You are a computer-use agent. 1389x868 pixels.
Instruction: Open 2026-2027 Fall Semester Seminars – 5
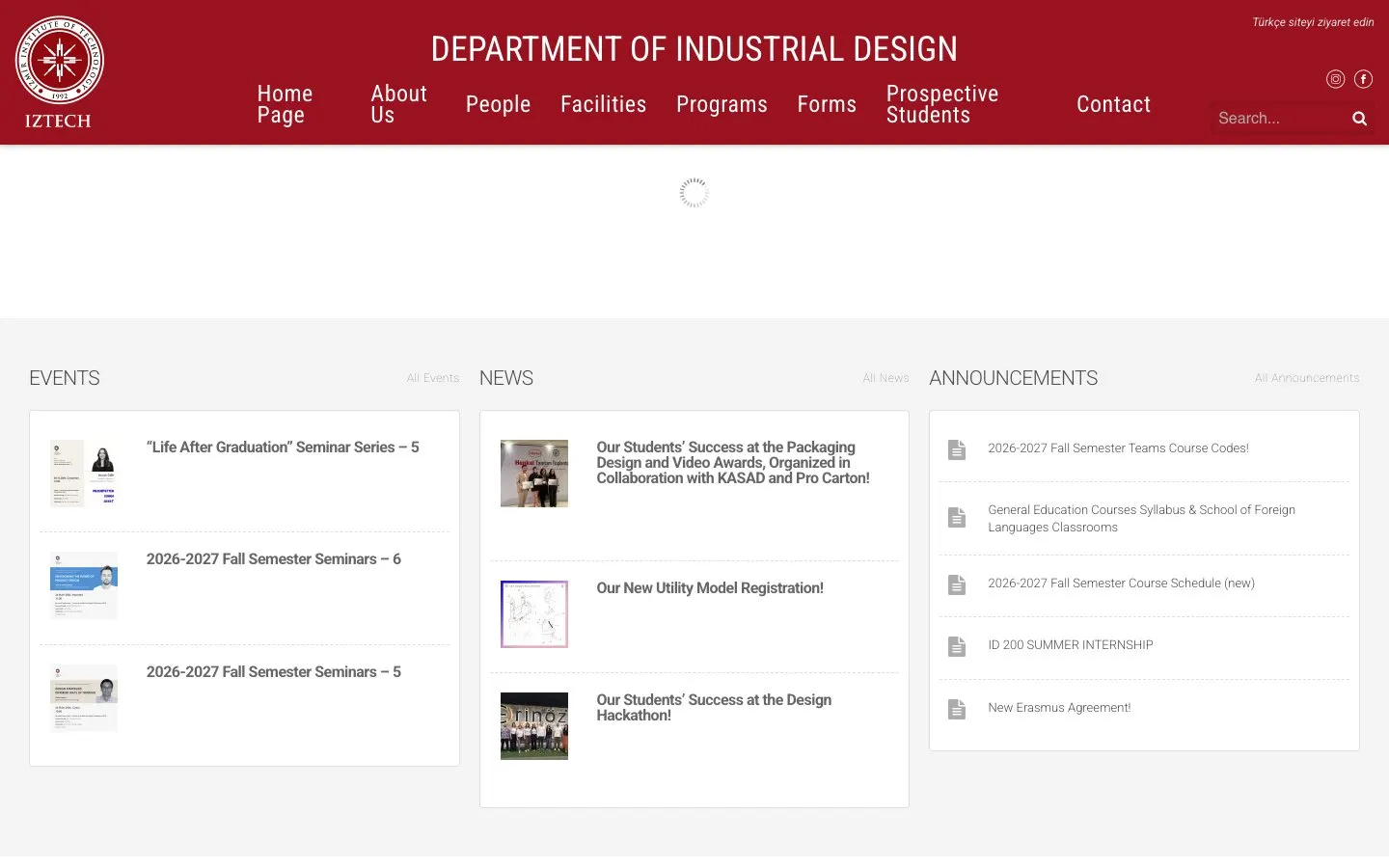274,672
